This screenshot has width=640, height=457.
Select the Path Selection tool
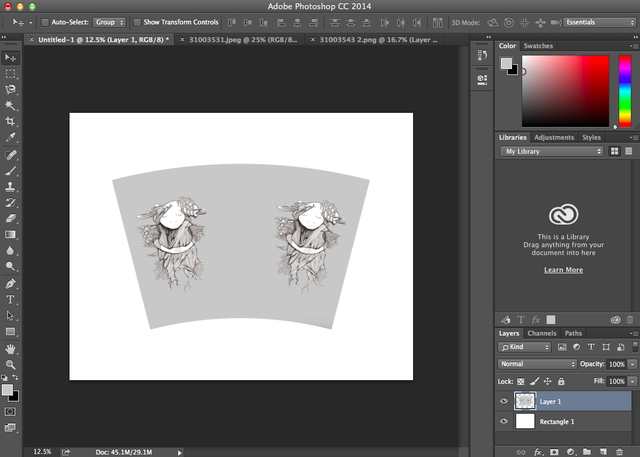pyautogui.click(x=10, y=315)
